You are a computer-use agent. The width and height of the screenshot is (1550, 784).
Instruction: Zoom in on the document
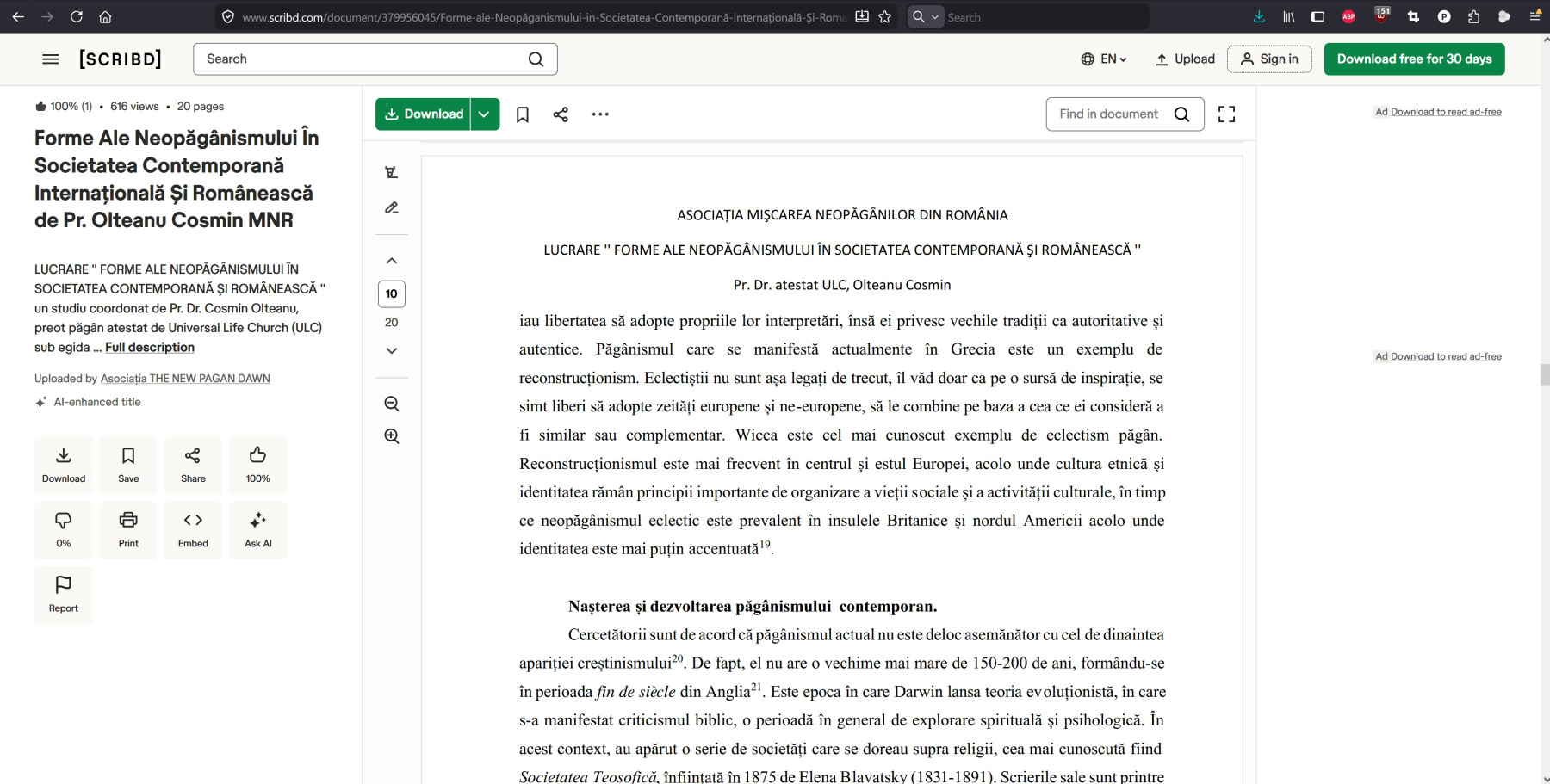coord(392,436)
